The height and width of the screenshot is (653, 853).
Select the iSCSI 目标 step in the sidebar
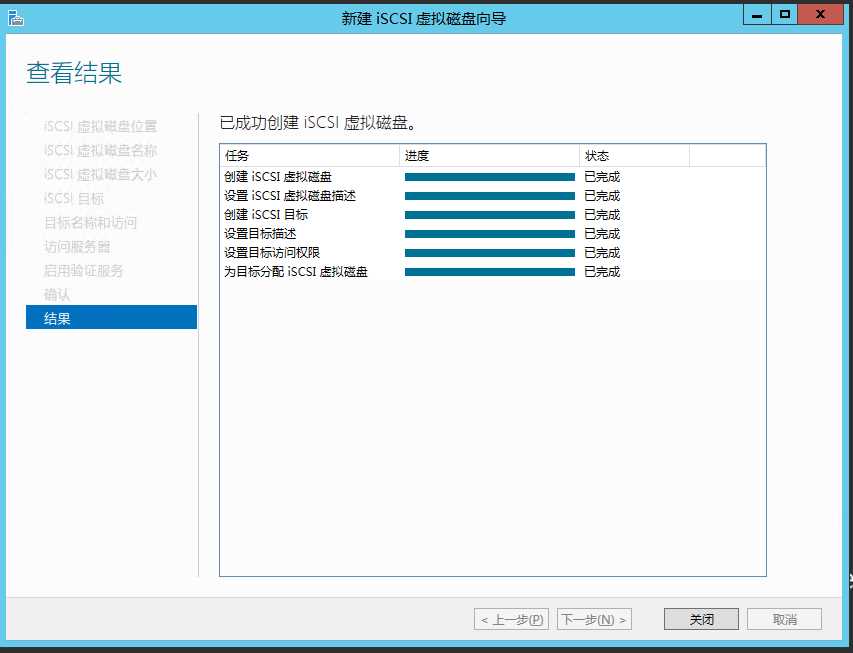click(73, 199)
